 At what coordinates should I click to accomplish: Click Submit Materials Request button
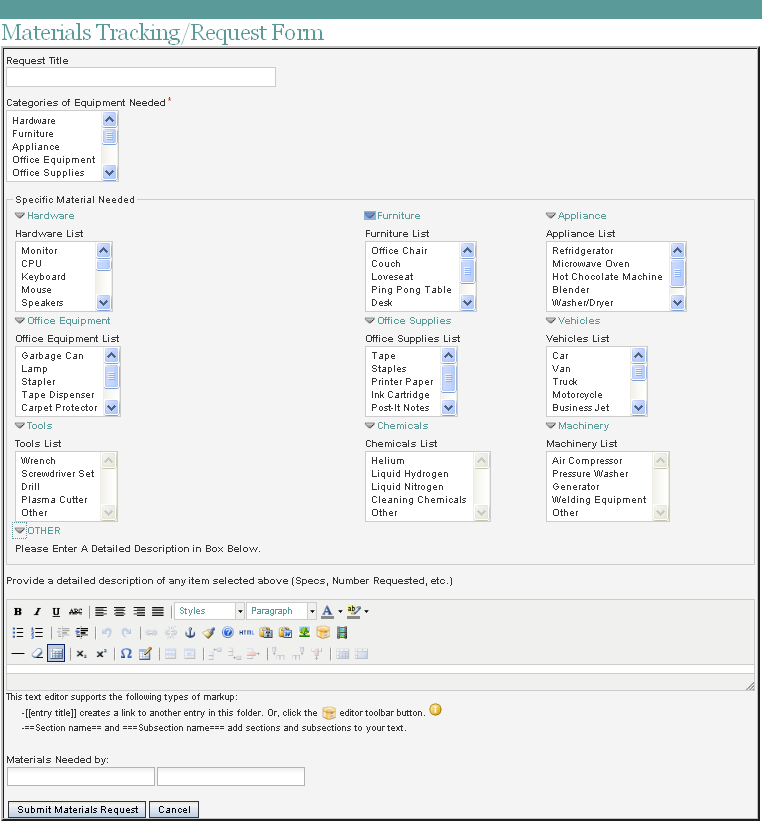(77, 810)
